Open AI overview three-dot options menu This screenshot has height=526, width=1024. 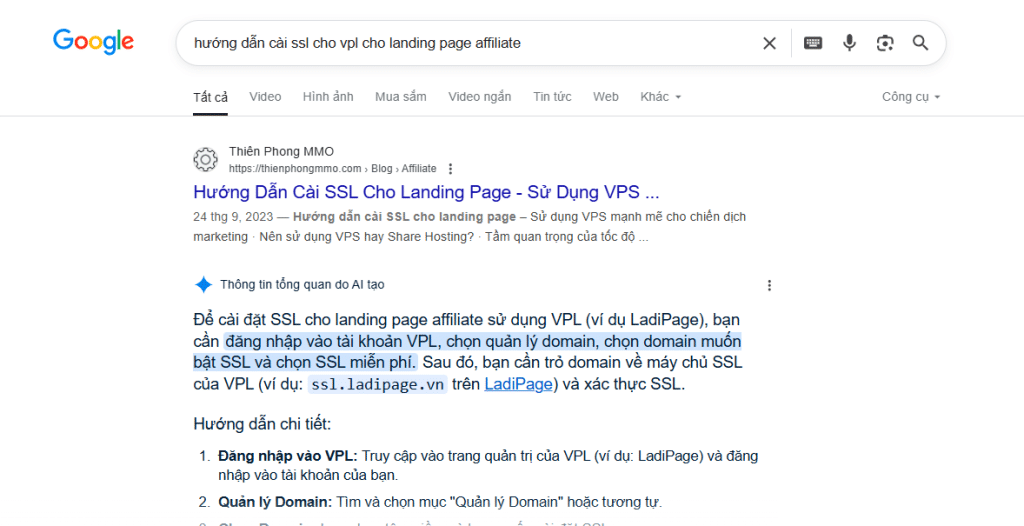(769, 285)
